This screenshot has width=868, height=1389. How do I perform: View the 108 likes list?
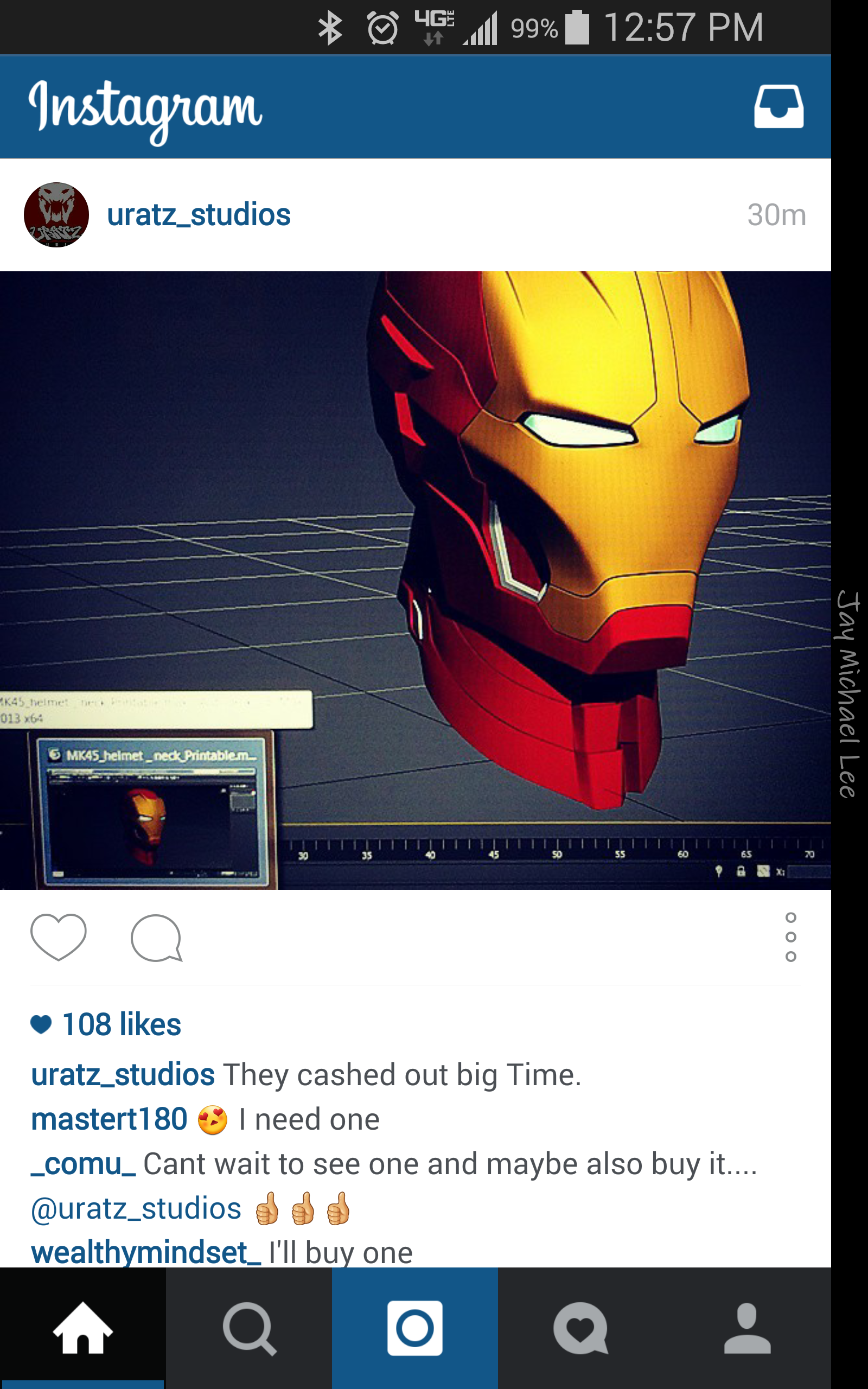tap(121, 1024)
